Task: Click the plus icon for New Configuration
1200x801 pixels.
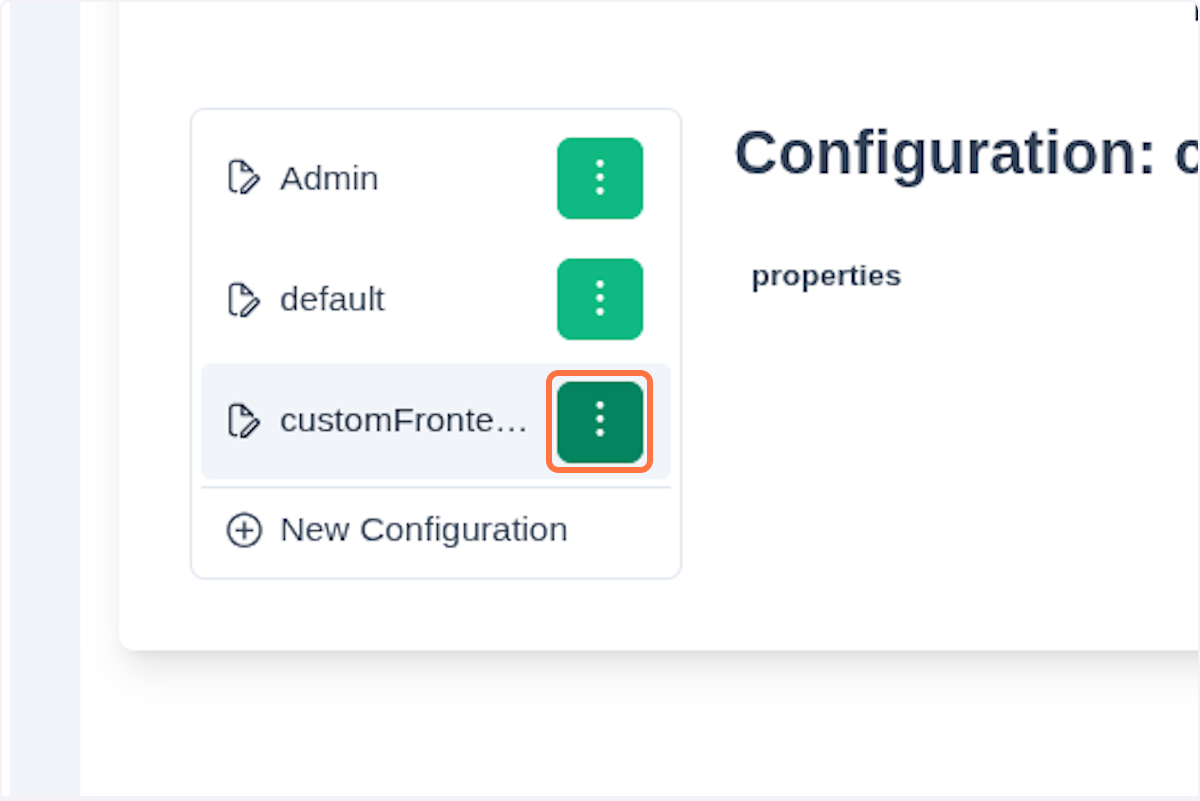Action: [243, 529]
